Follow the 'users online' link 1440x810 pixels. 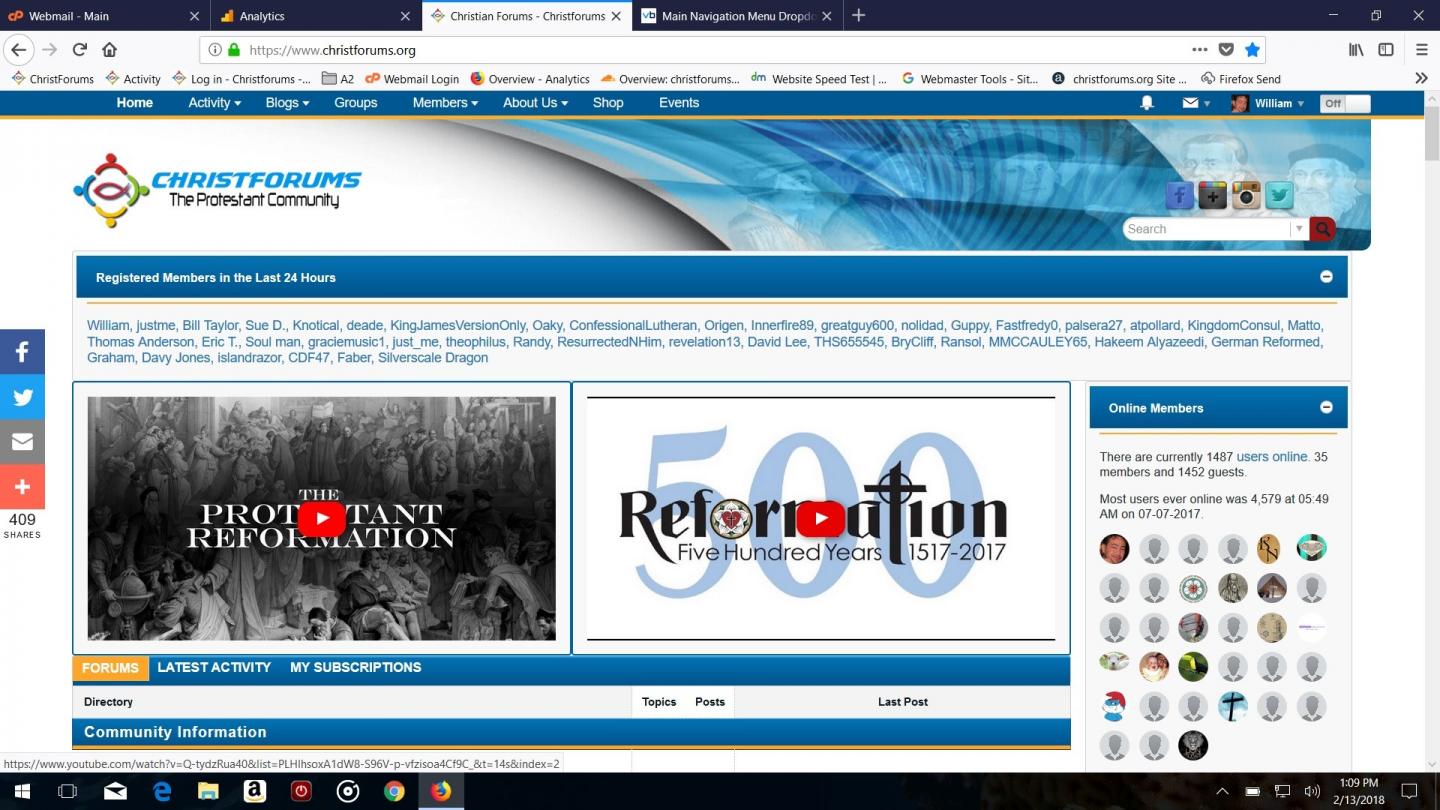coord(1272,457)
